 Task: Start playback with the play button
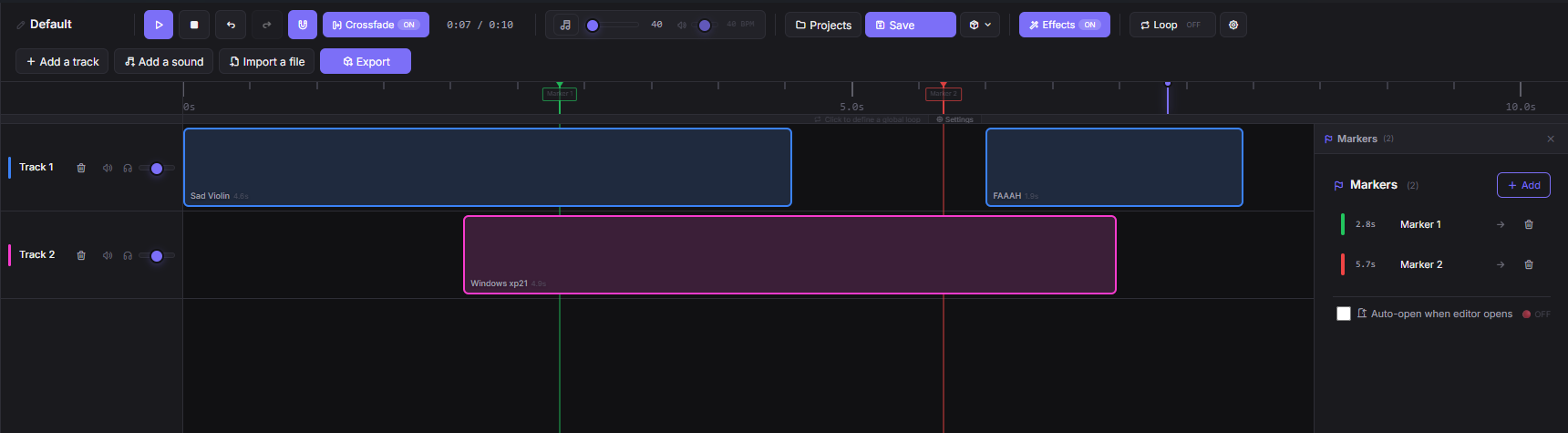point(159,25)
